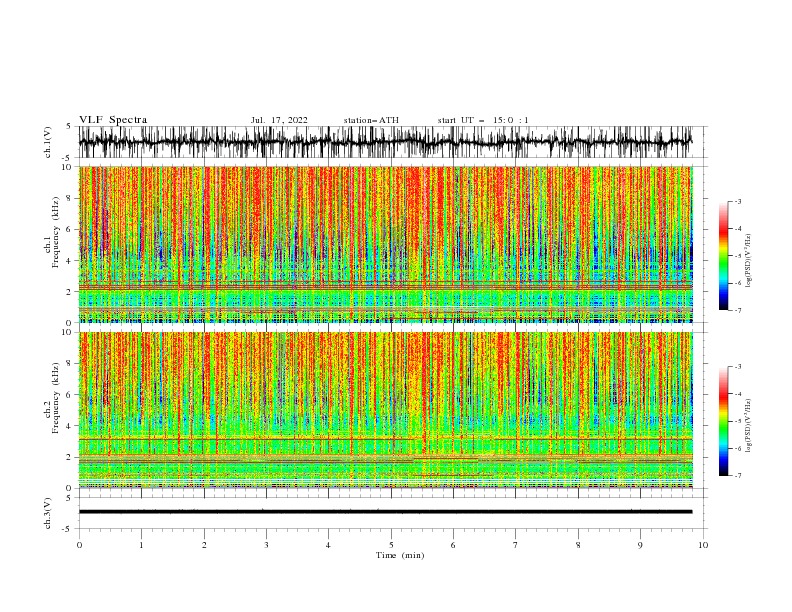Viewport: 792px width, 612px height.
Task: Click the "10" frequency tick on the ch.1 spectrogram
Action: click(69, 167)
